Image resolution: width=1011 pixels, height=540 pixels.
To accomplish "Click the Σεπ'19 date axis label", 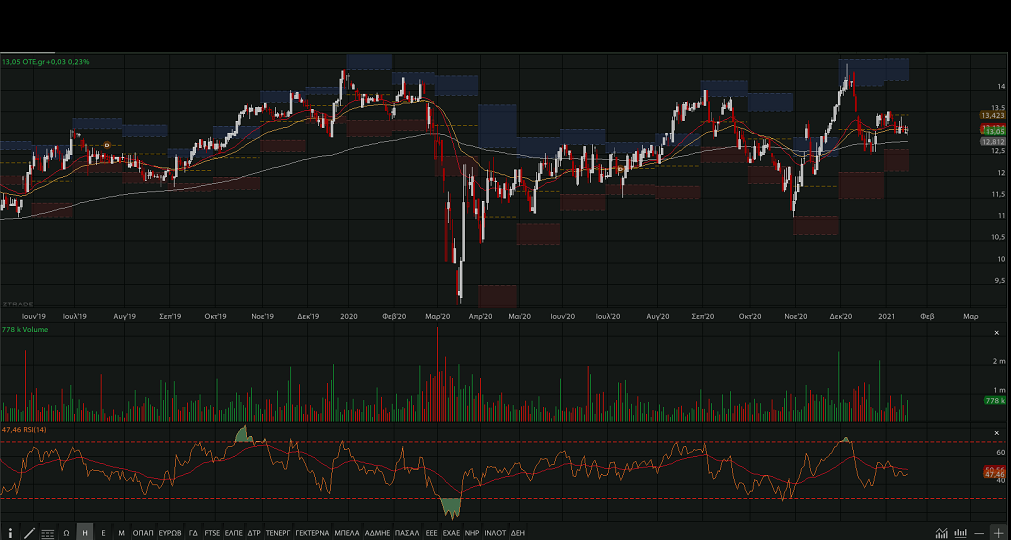I will point(170,316).
